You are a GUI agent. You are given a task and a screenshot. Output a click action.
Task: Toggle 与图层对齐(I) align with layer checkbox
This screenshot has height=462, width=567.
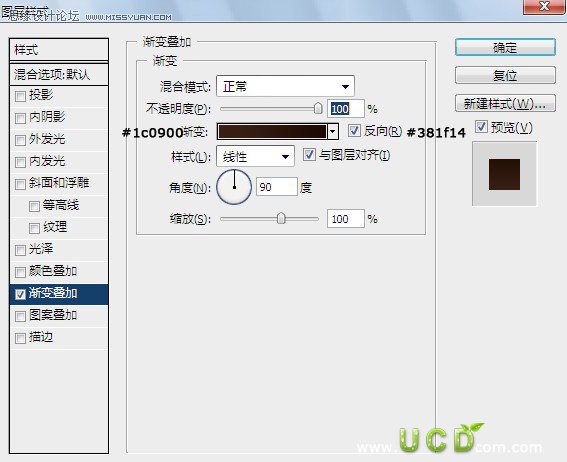(x=309, y=155)
